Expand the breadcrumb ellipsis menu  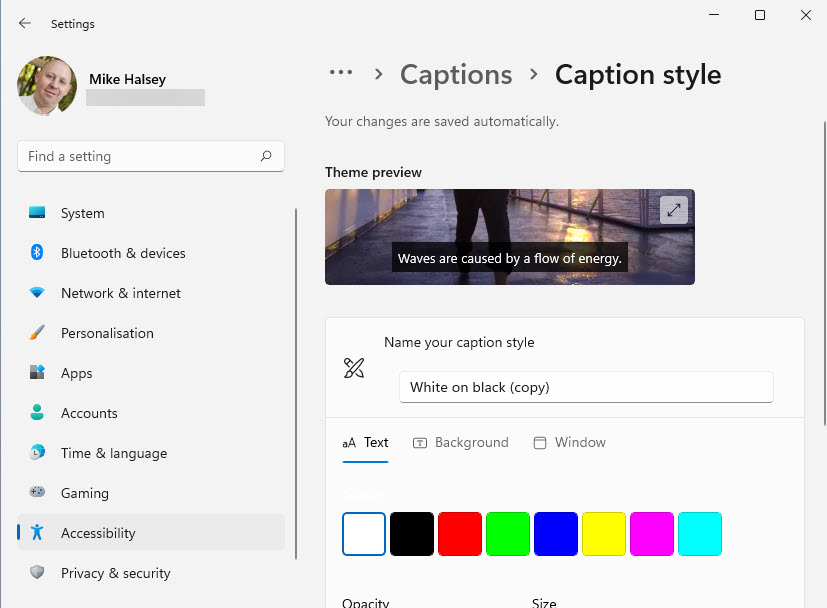[x=341, y=73]
